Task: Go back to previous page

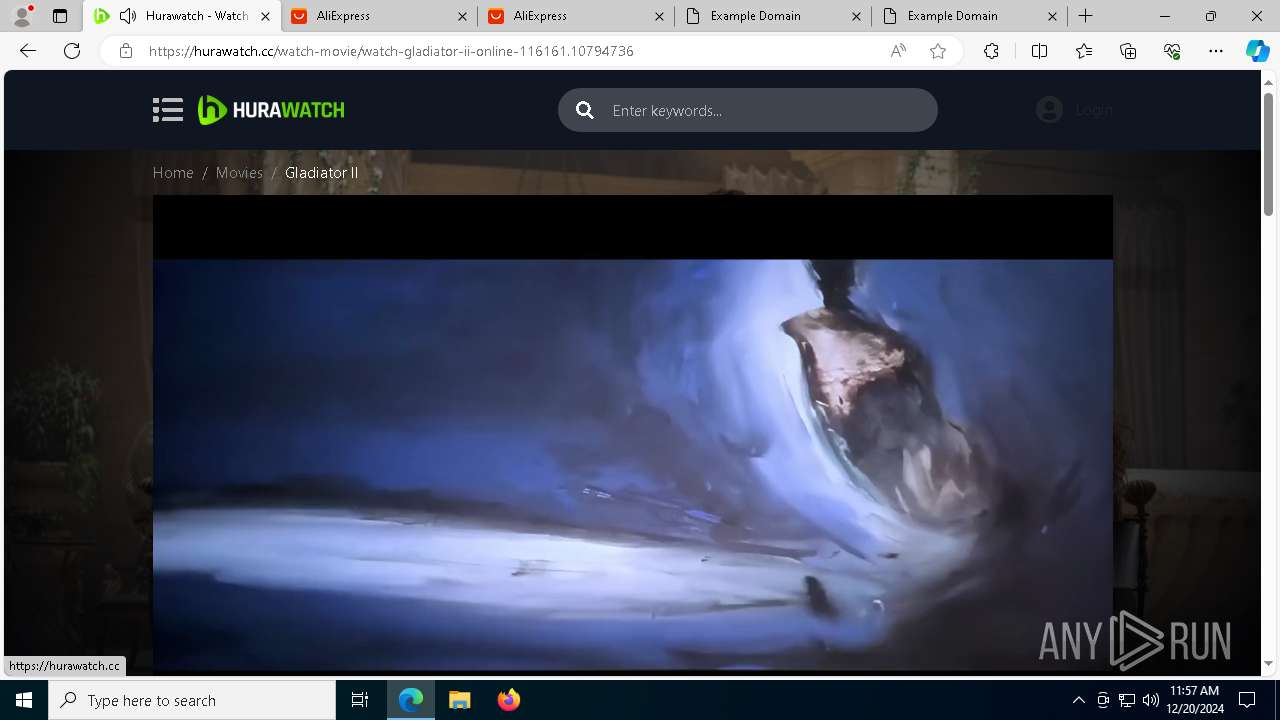Action: click(28, 51)
